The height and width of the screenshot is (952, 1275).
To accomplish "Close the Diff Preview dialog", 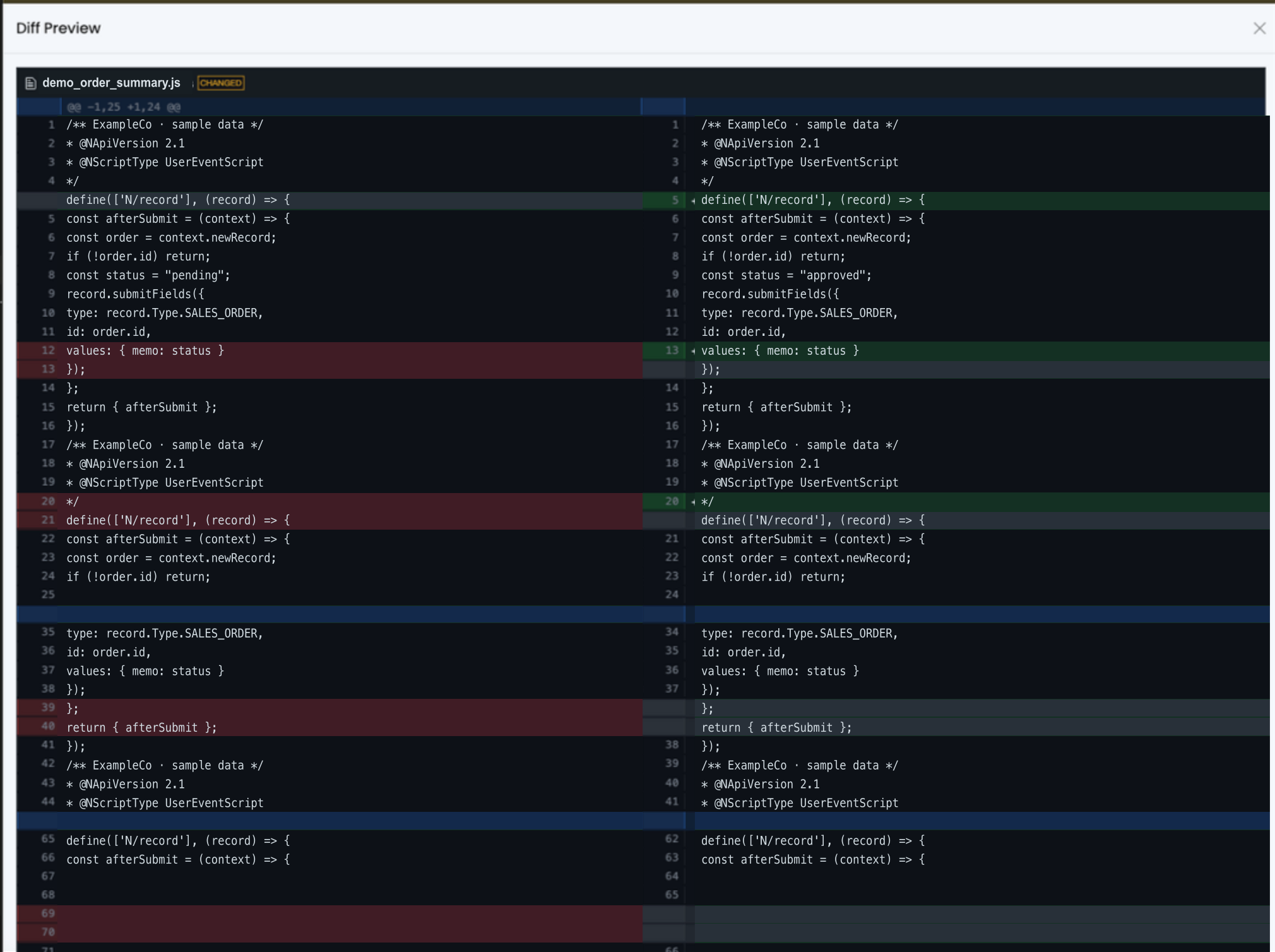I will click(1259, 28).
